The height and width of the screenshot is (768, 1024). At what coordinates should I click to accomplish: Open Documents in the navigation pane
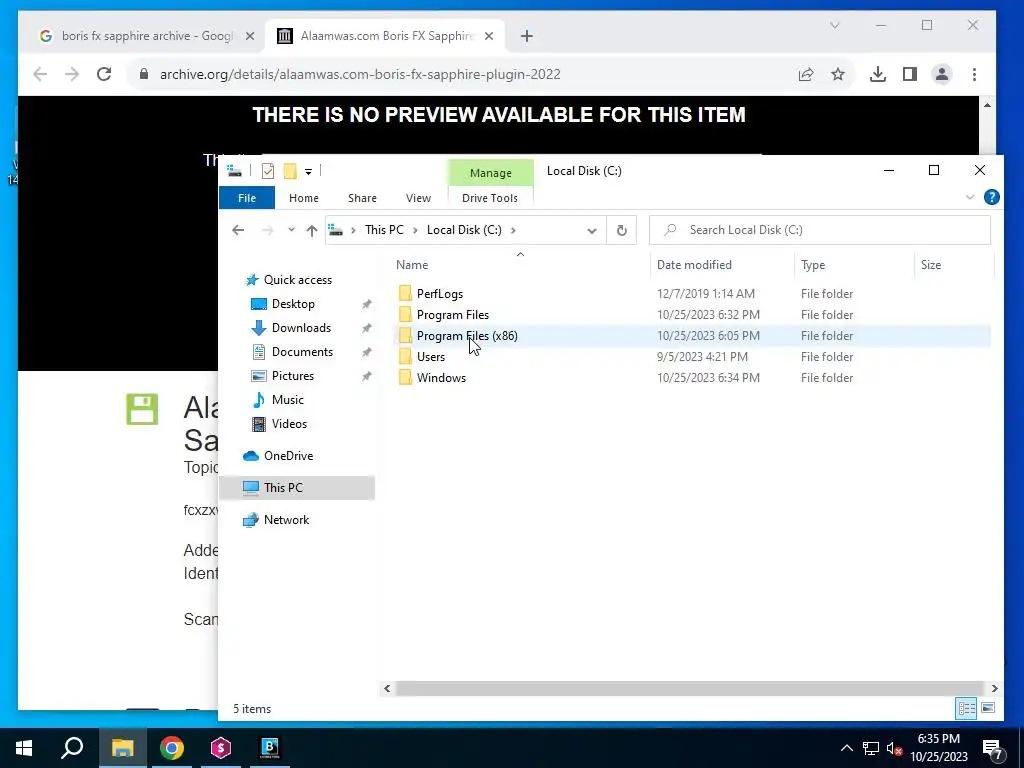click(x=302, y=352)
